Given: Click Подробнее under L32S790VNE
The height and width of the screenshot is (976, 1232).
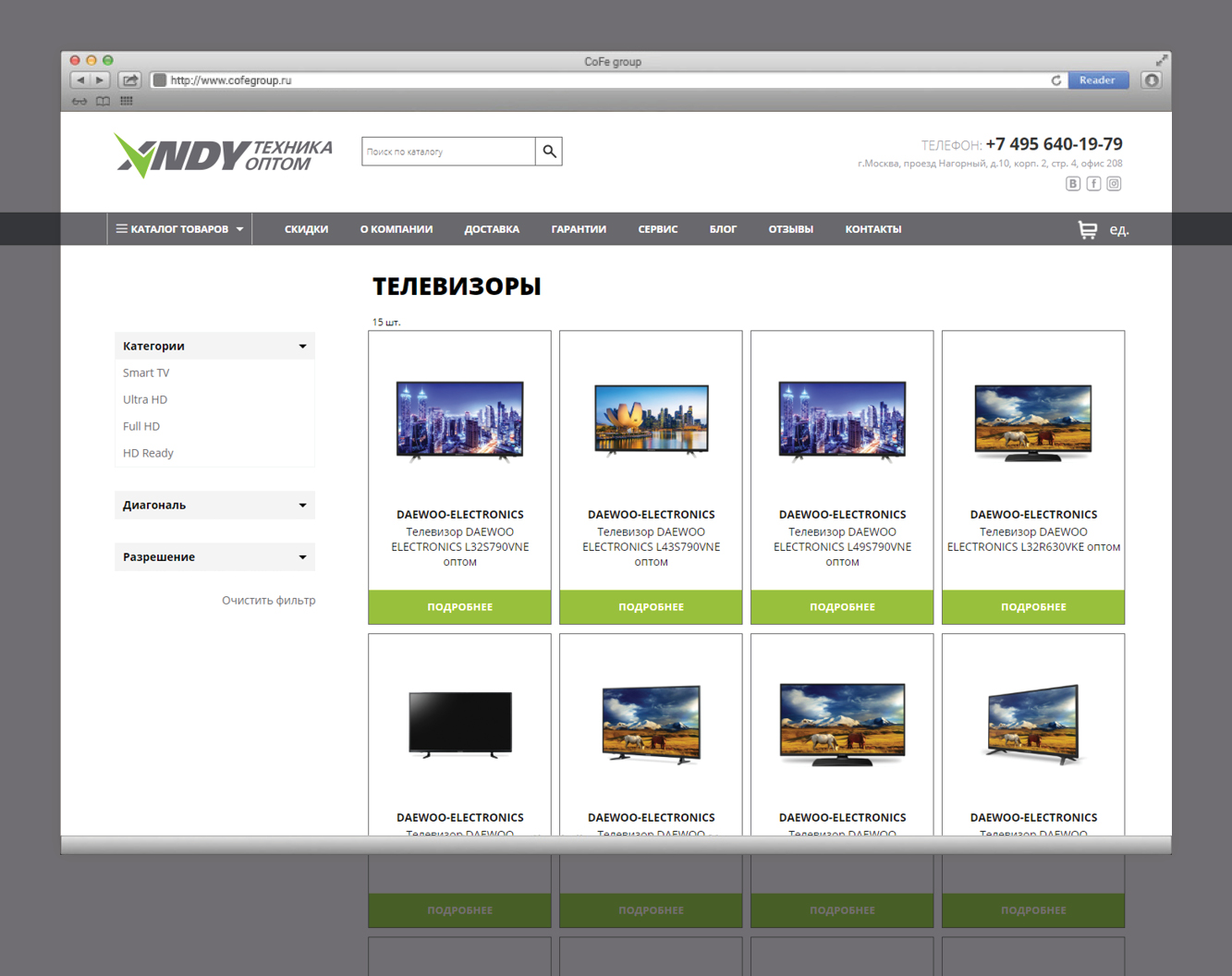Looking at the screenshot, I should point(459,607).
